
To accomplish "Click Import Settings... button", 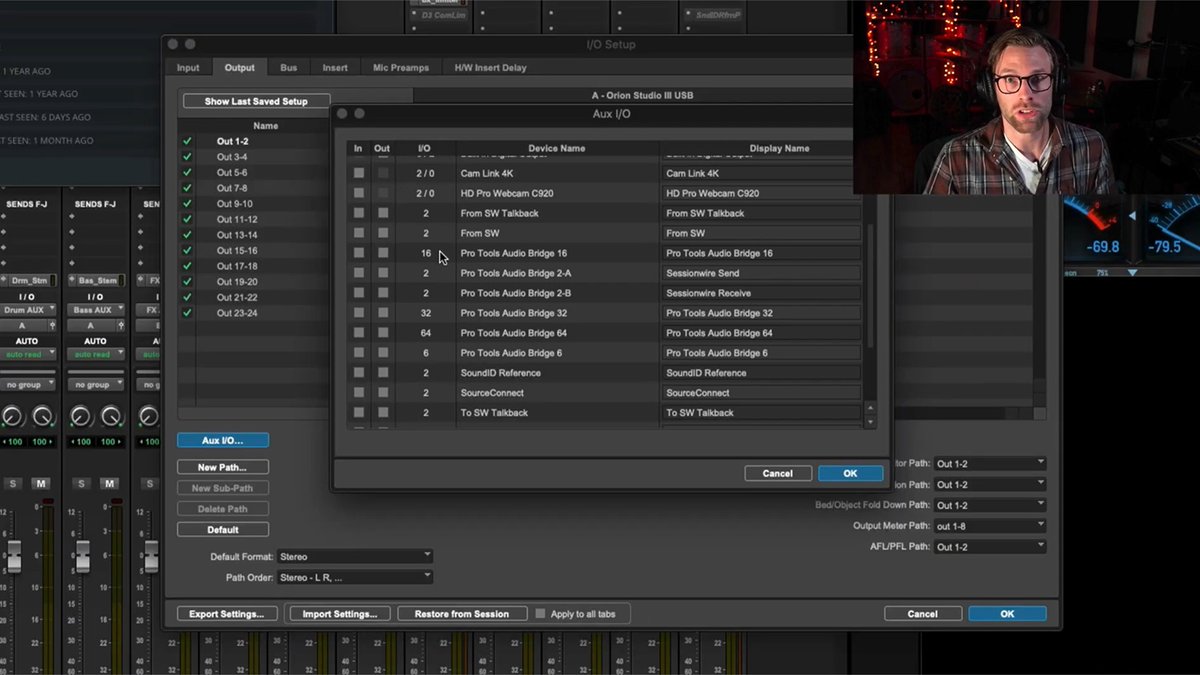I will (340, 614).
